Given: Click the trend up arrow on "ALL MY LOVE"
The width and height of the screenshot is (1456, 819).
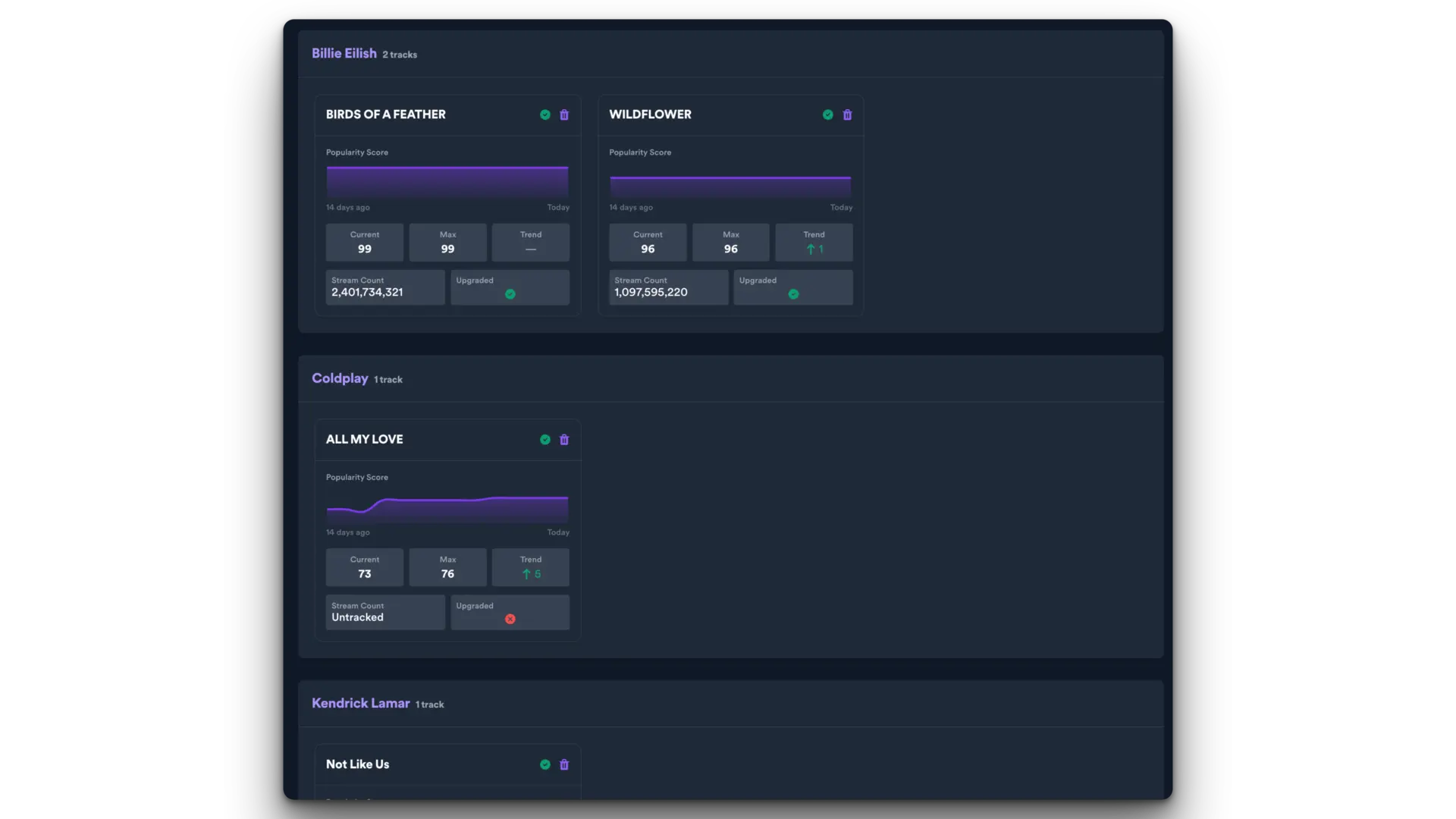Looking at the screenshot, I should pyautogui.click(x=527, y=574).
